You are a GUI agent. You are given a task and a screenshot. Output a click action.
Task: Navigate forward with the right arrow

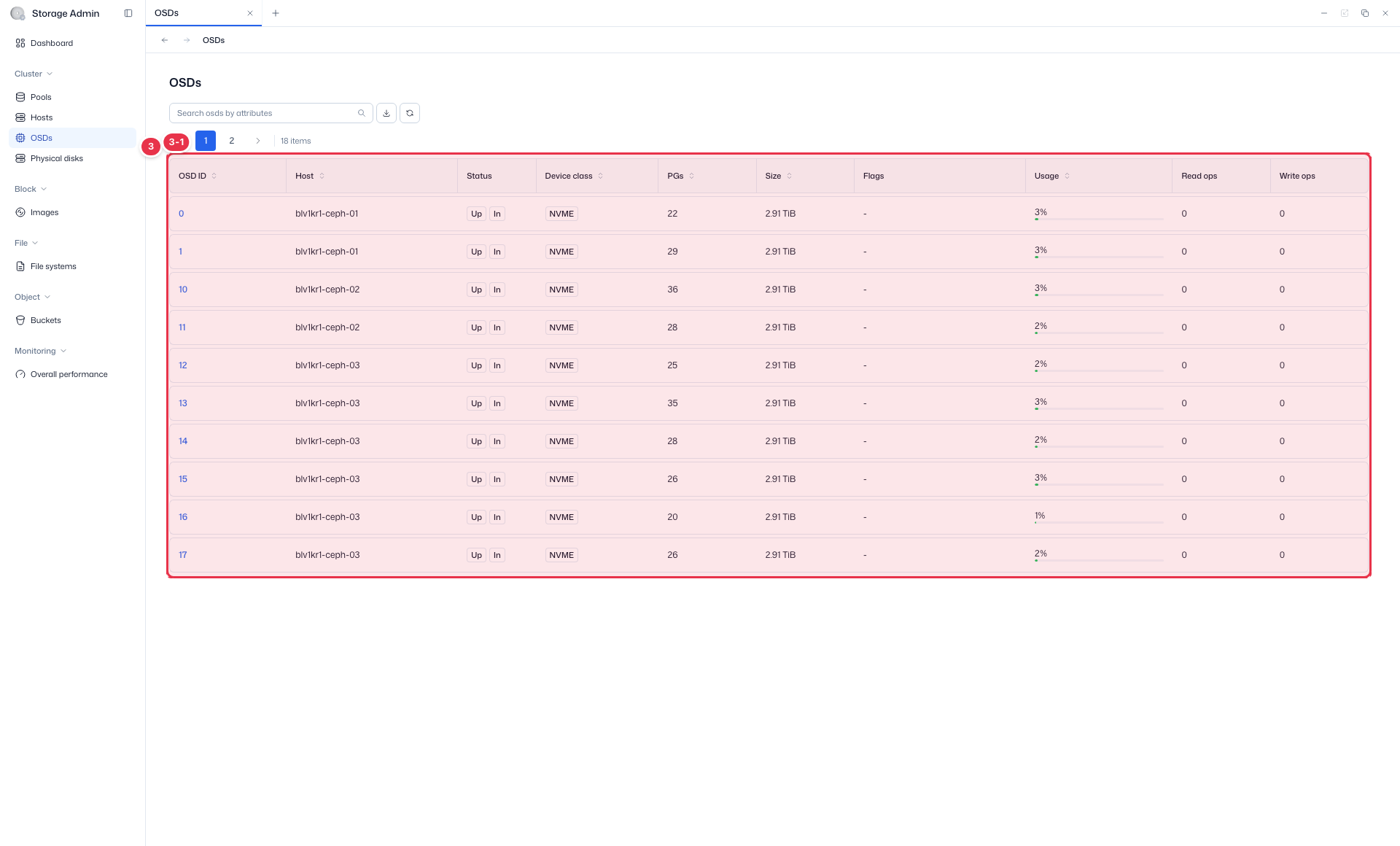tap(187, 40)
